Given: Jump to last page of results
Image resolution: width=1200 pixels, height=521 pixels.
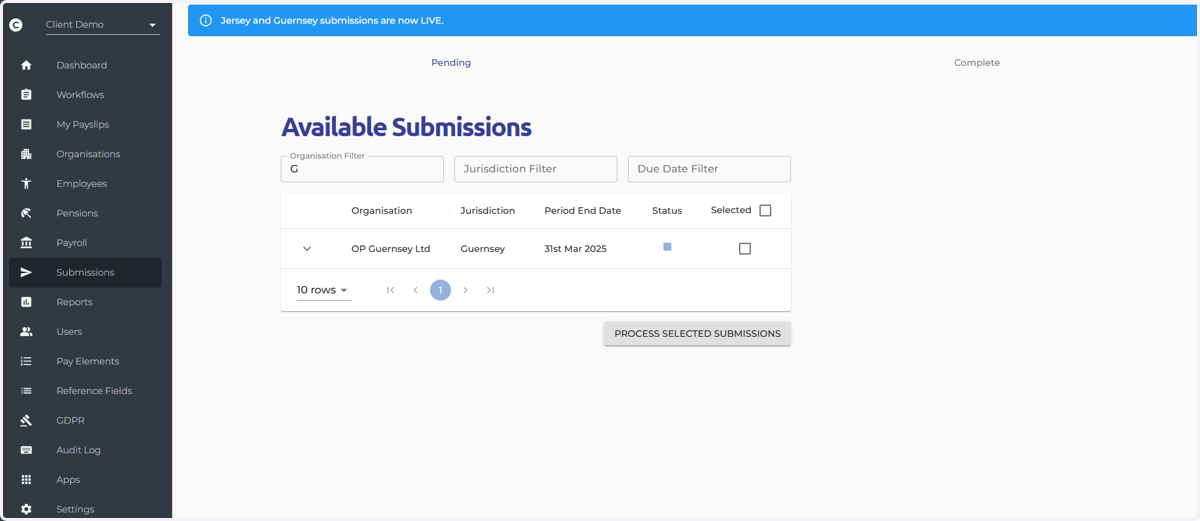Looking at the screenshot, I should click(x=490, y=290).
